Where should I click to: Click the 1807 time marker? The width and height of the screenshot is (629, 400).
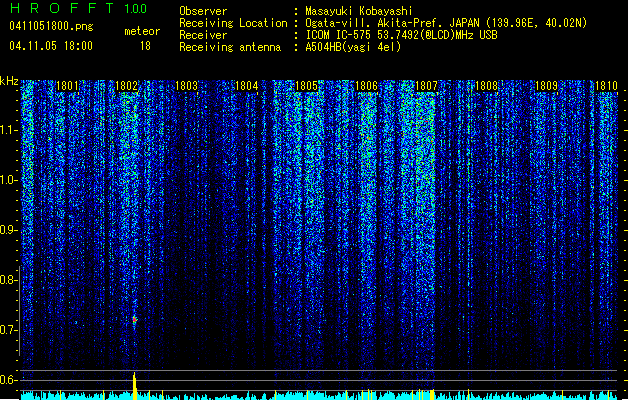(x=426, y=86)
